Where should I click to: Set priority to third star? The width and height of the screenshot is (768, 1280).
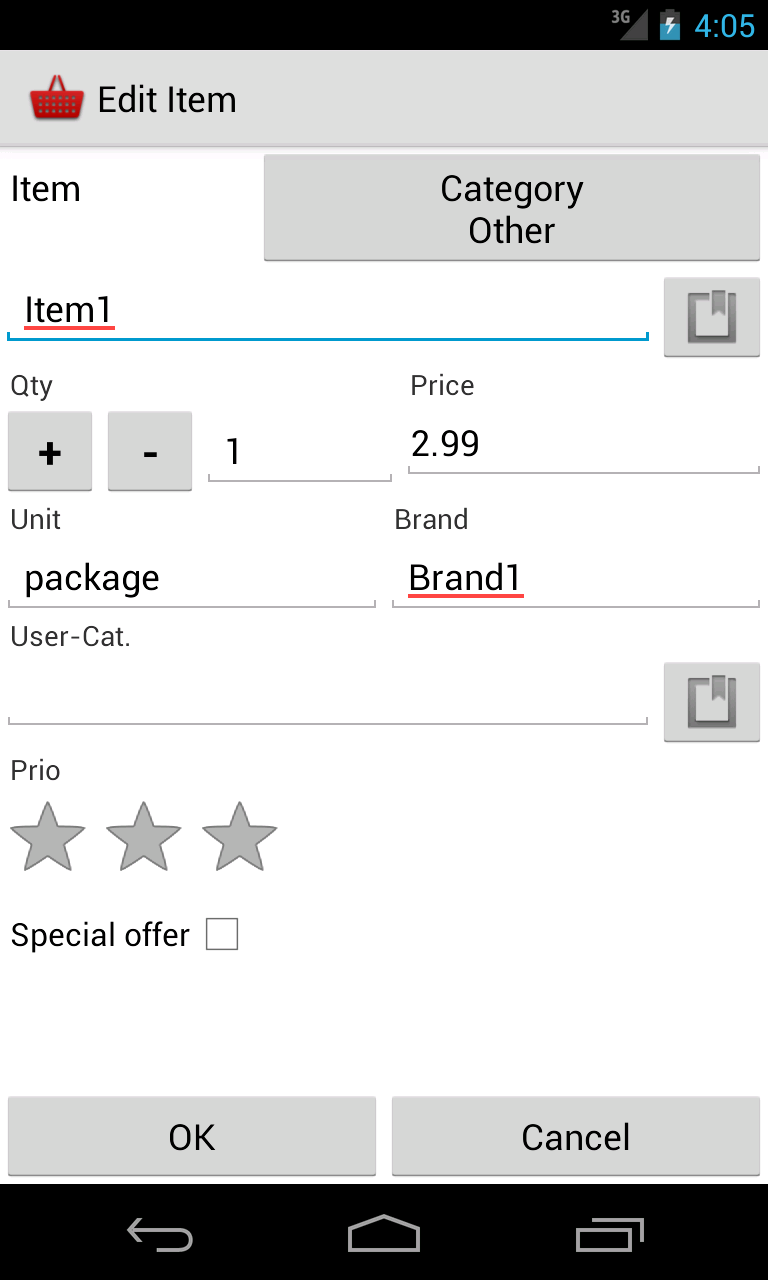pyautogui.click(x=239, y=837)
